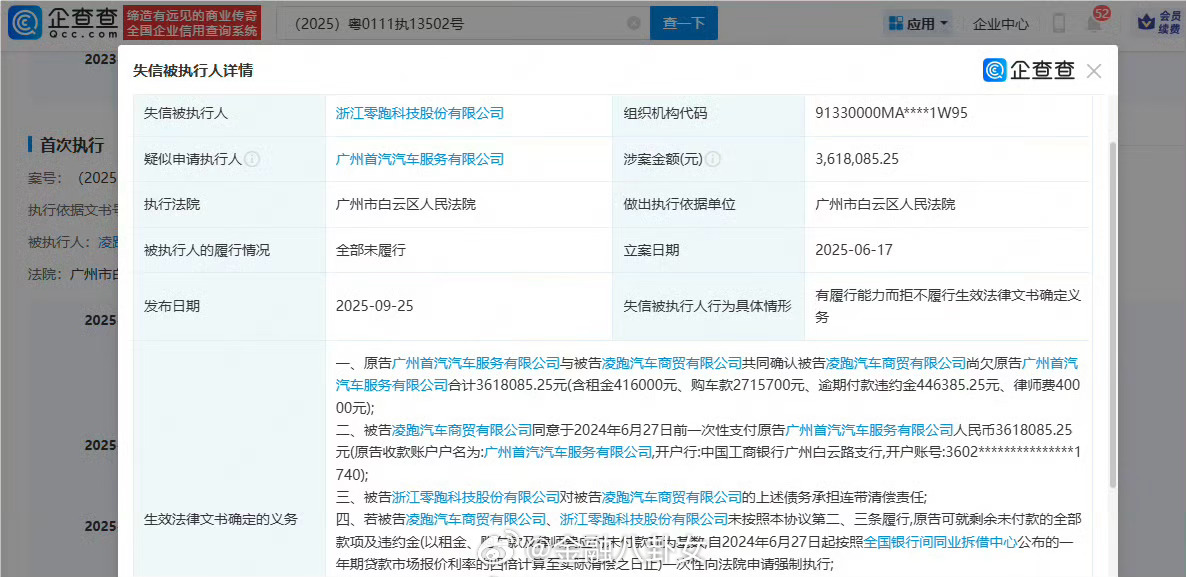Open 广州首汽汽车服务有限公司 link before 人民币3618085.25
This screenshot has height=577, width=1186.
[869, 430]
